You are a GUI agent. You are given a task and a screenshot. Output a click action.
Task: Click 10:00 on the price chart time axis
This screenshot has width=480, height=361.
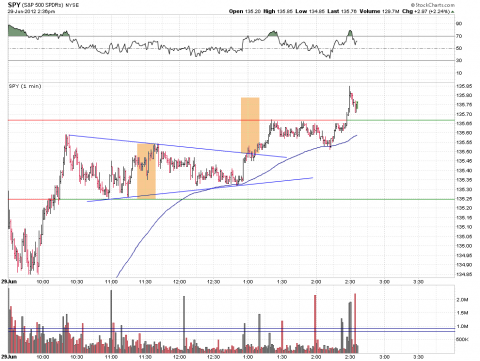pyautogui.click(x=43, y=282)
